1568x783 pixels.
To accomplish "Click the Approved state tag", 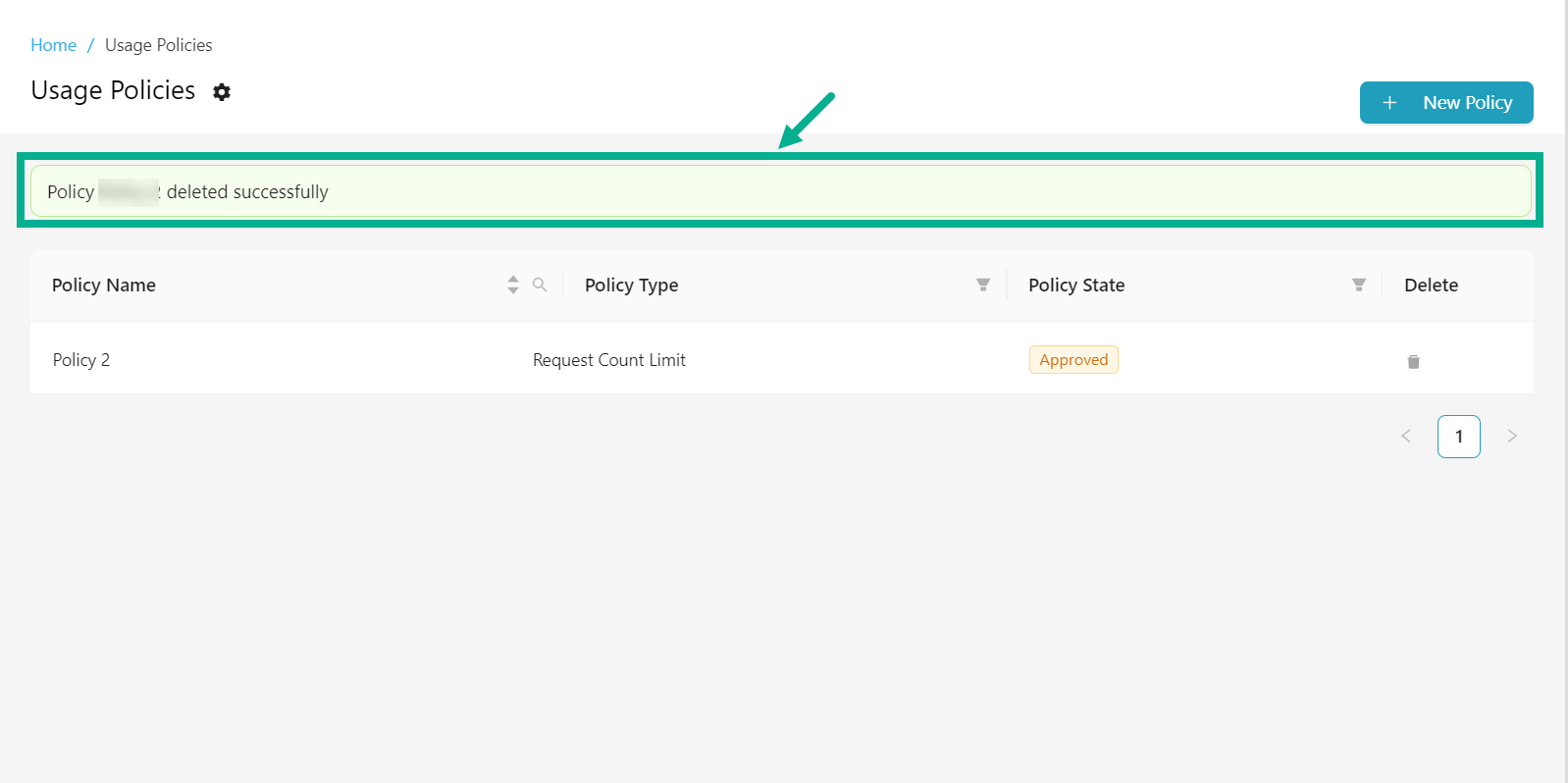I will click(x=1073, y=360).
